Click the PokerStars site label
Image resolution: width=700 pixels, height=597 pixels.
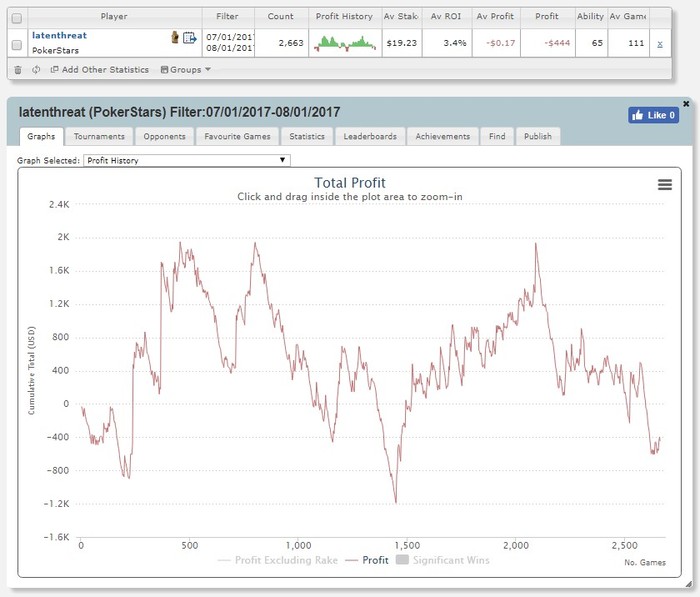coord(55,50)
